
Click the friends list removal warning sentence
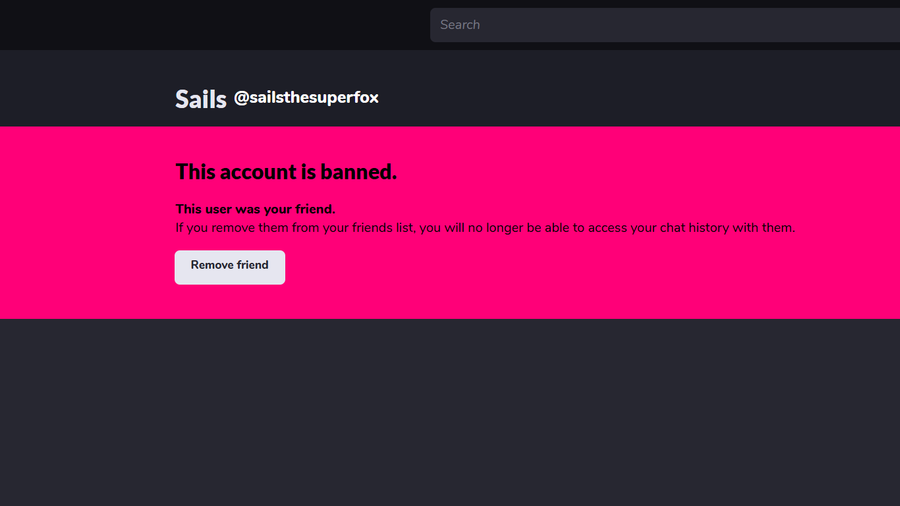[x=485, y=228]
